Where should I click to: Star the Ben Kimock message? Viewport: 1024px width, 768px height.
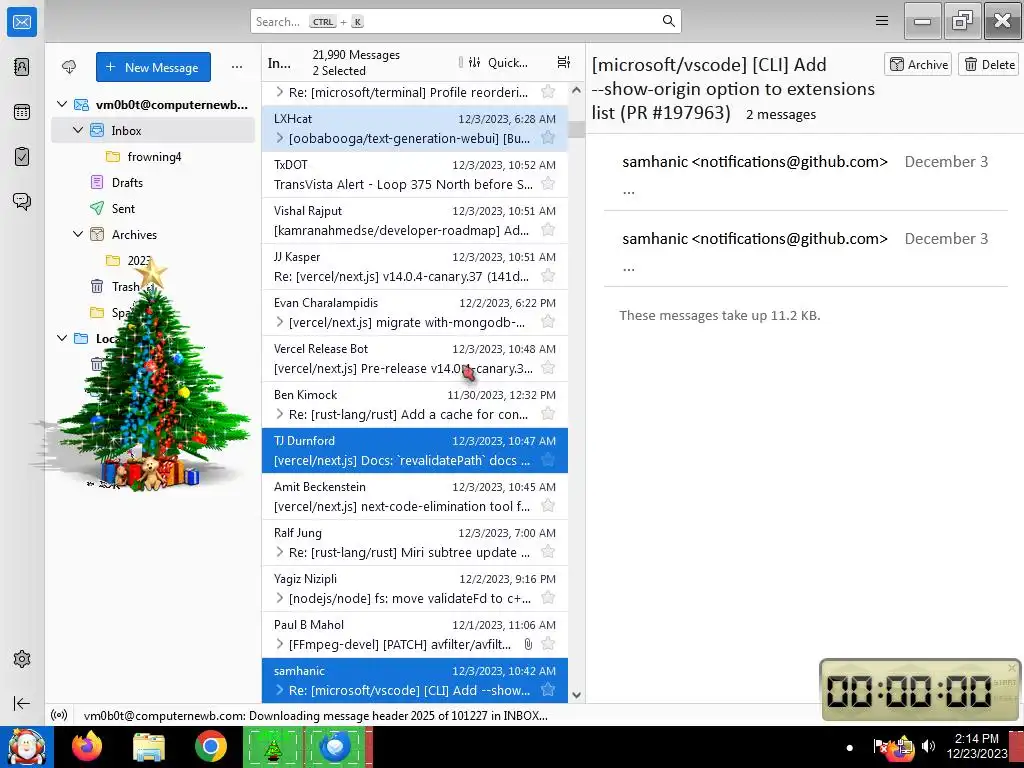pyautogui.click(x=549, y=414)
